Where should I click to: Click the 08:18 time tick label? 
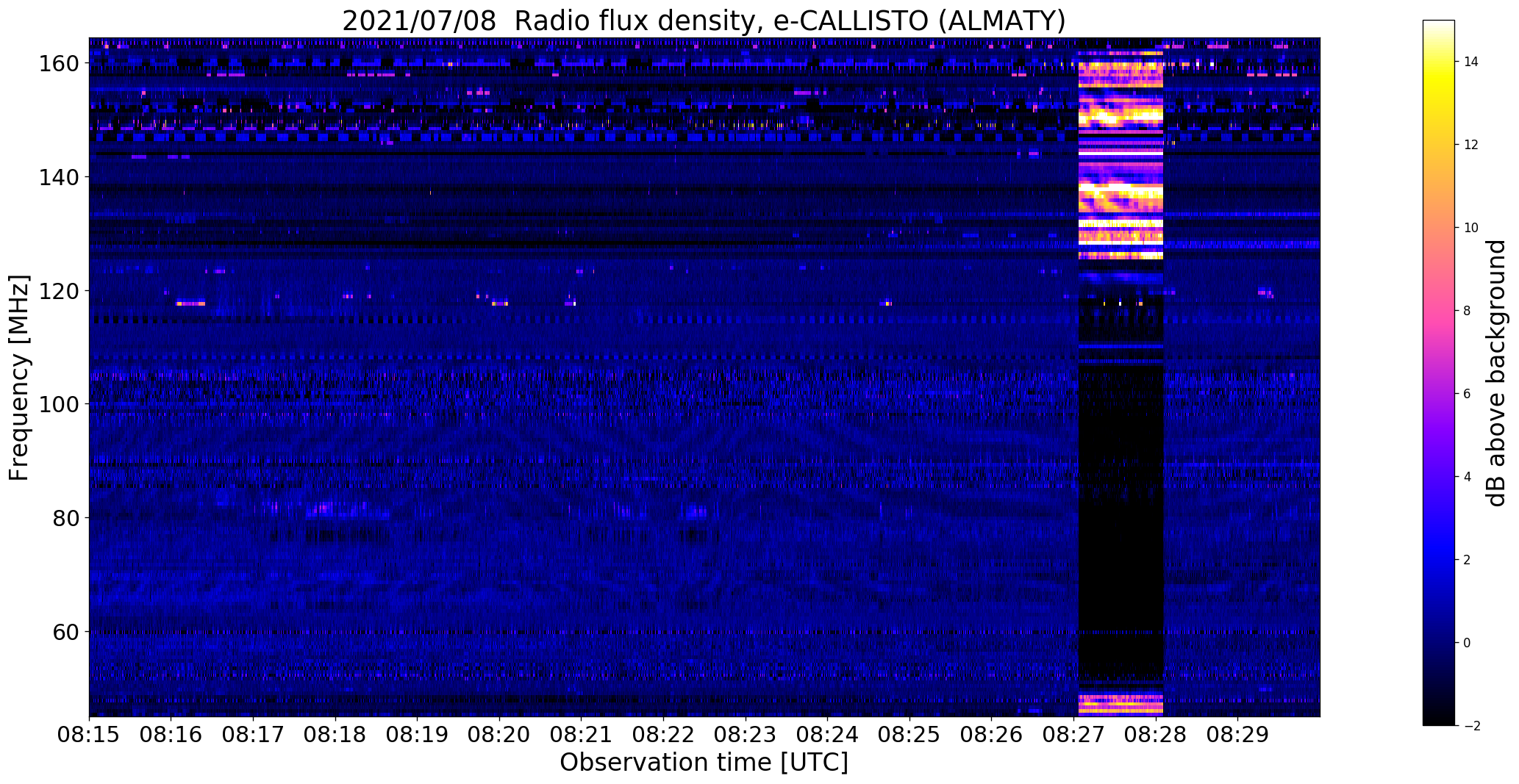pos(335,735)
